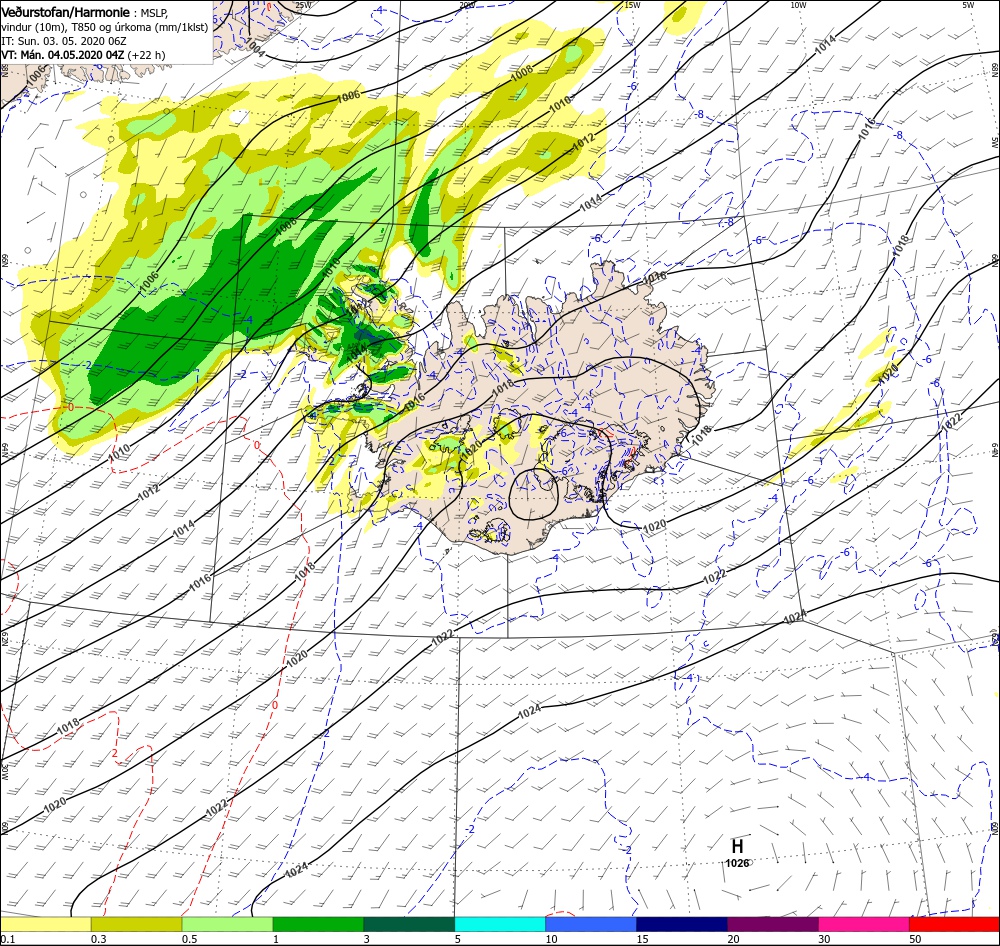Click the navy 15–20 mm legend swatch
1000x946 pixels.
pyautogui.click(x=682, y=924)
